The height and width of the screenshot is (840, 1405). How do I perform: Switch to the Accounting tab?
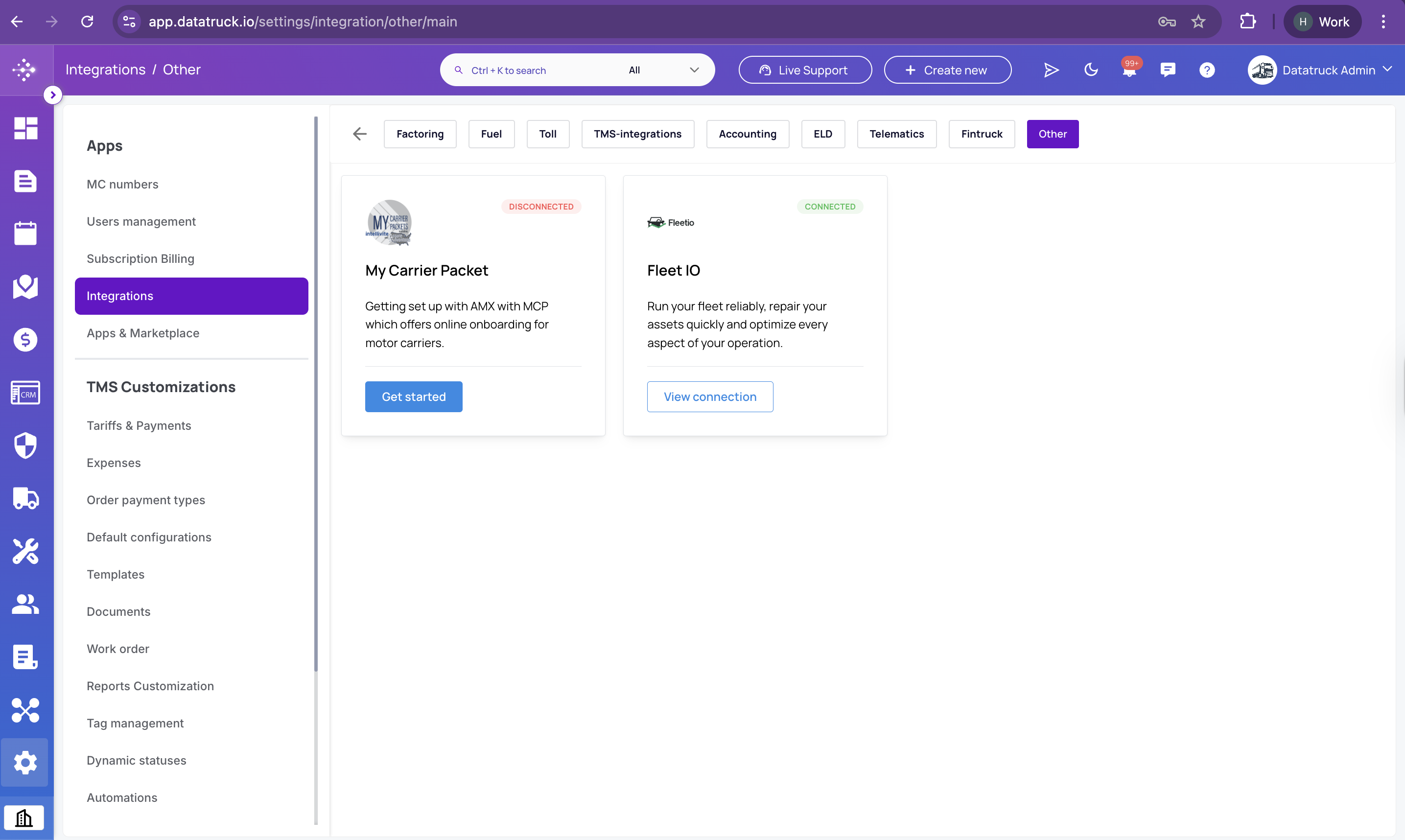(747, 134)
